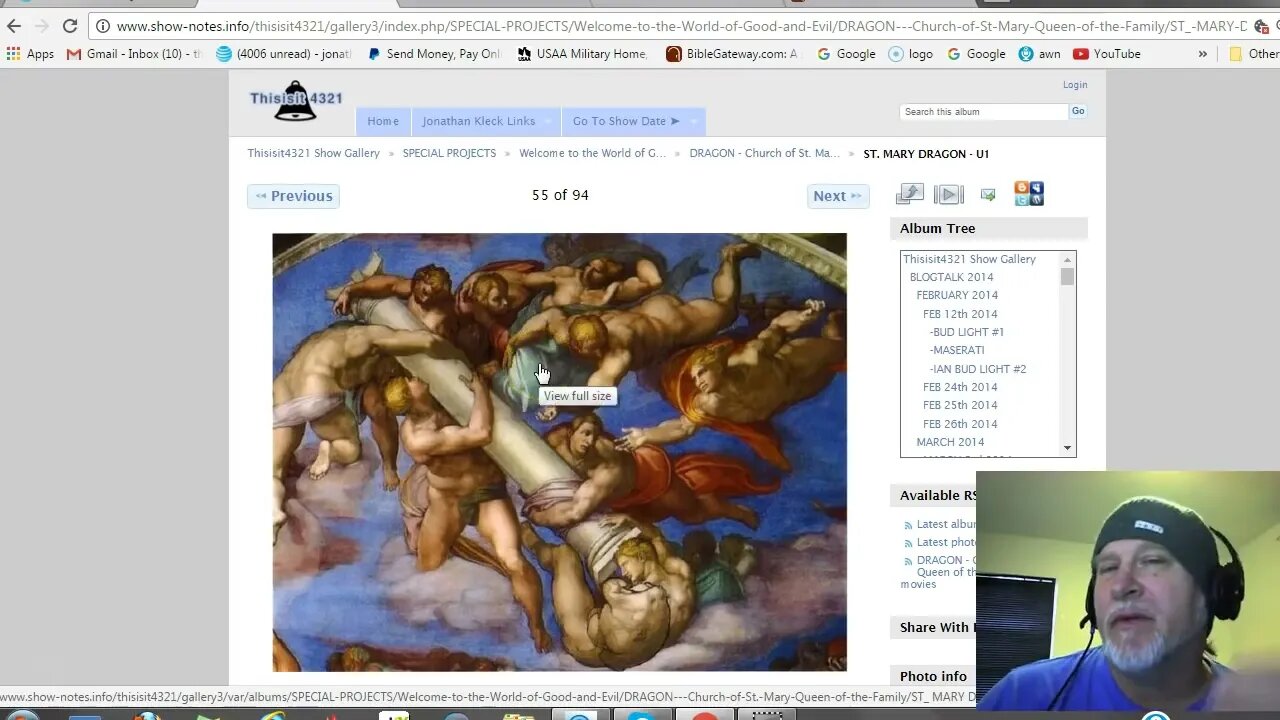Open the Other bookmarks folder

(x=1254, y=54)
